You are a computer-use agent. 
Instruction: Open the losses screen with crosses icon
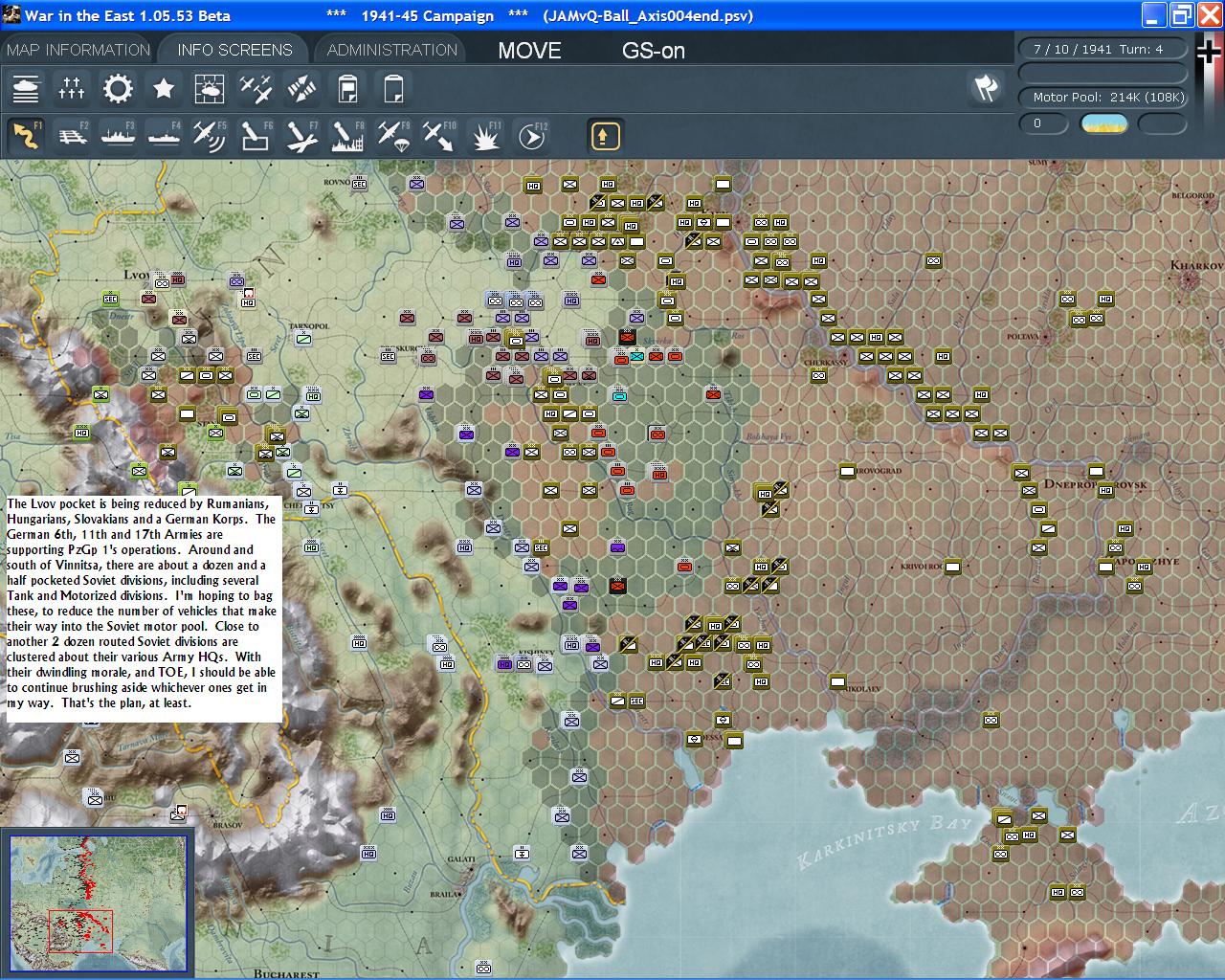(x=72, y=89)
